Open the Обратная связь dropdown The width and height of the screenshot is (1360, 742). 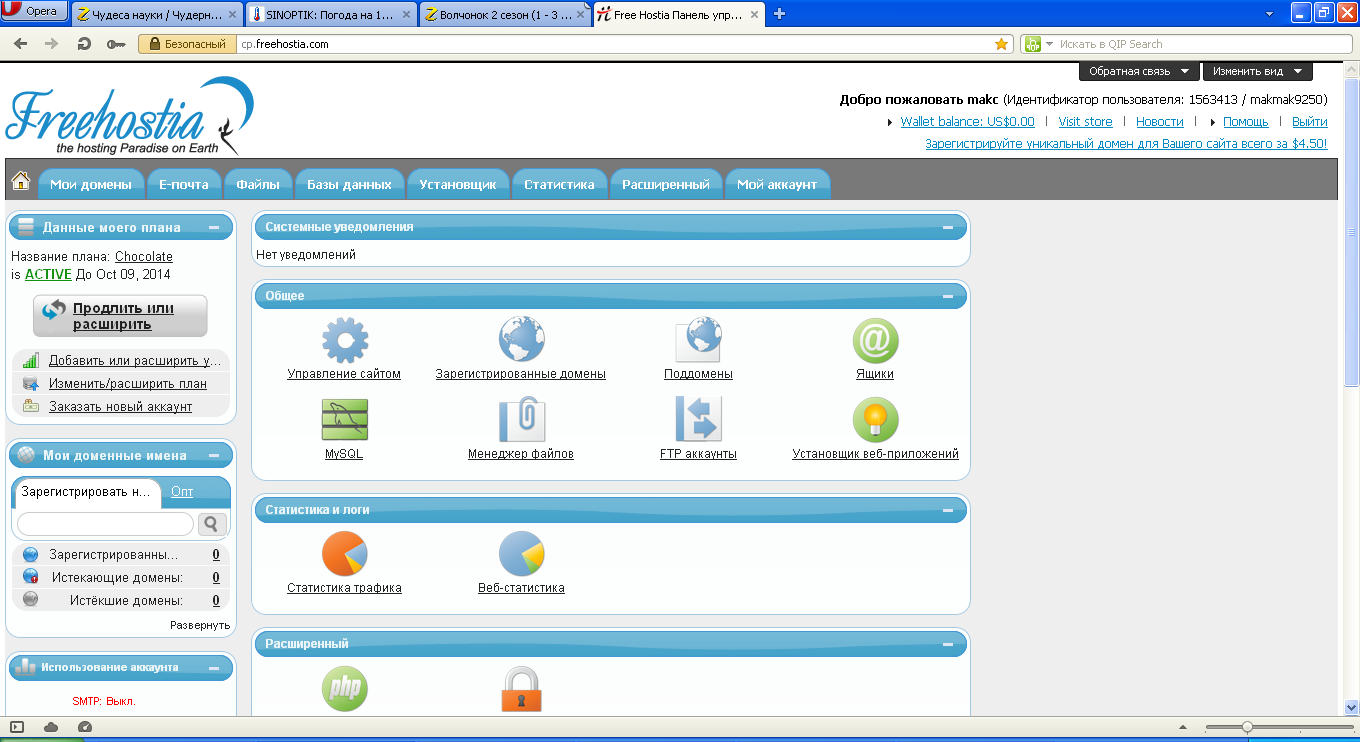click(x=1138, y=71)
